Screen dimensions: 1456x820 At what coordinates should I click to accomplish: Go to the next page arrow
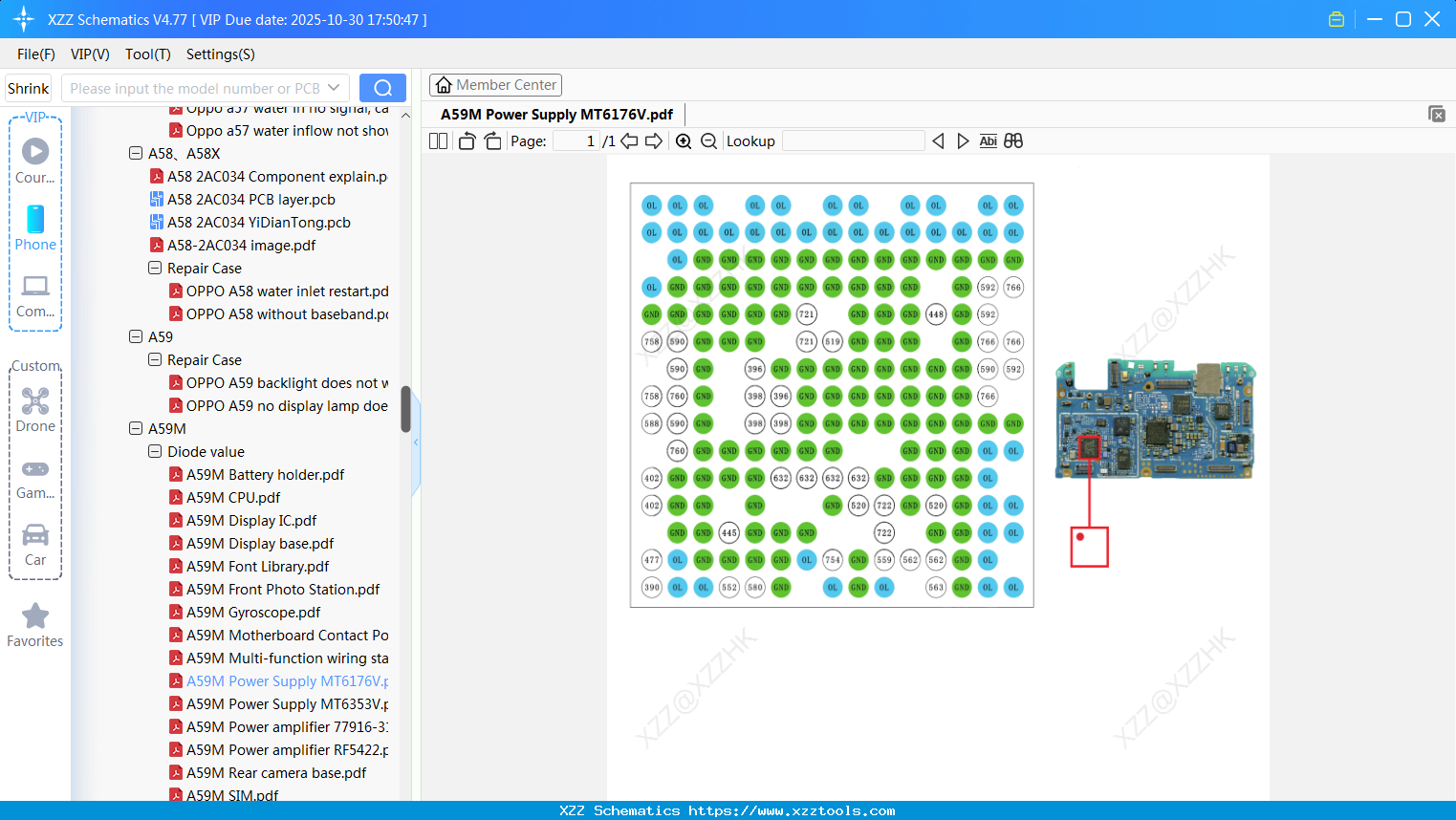(x=654, y=141)
